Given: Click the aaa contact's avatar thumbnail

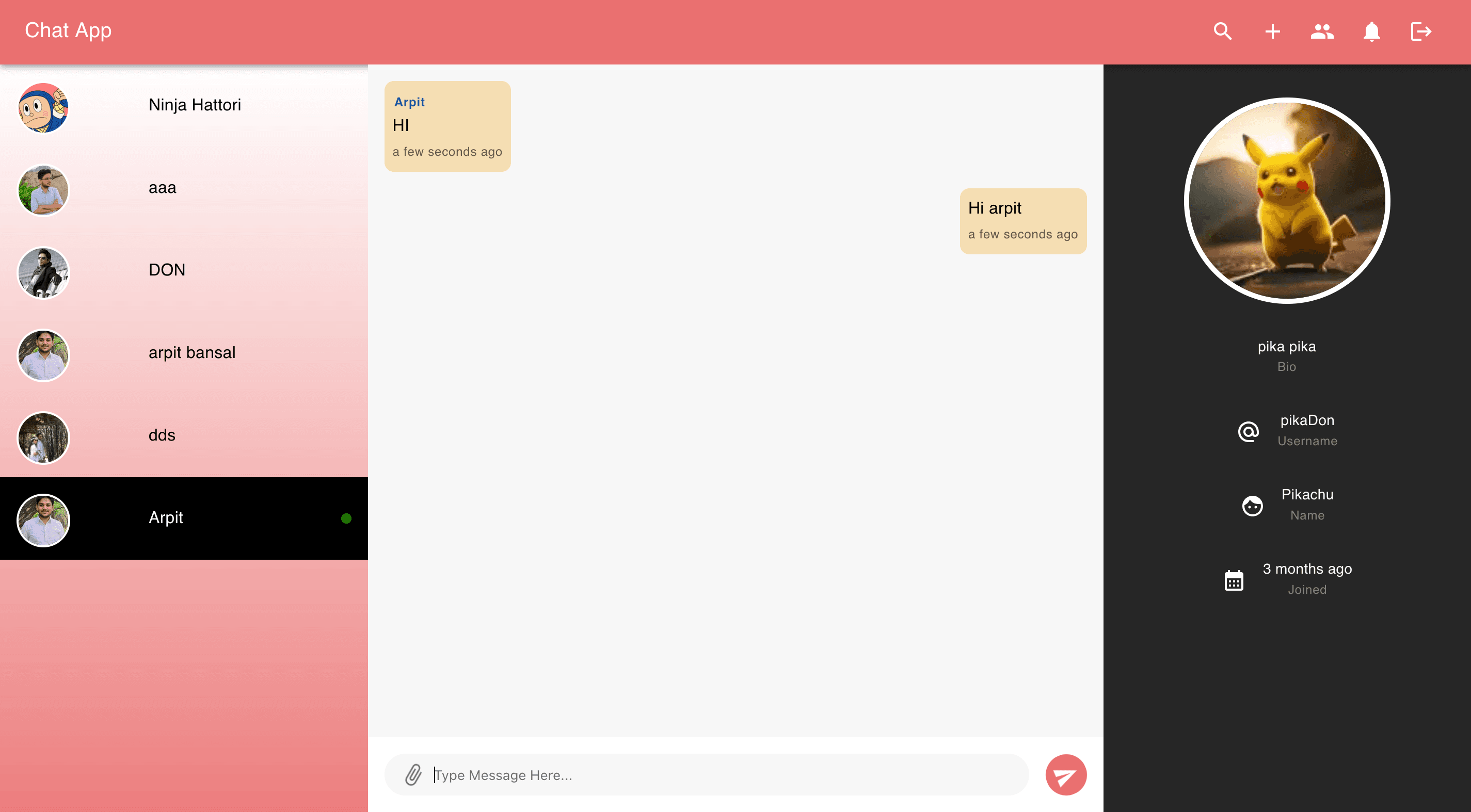Looking at the screenshot, I should pos(43,190).
